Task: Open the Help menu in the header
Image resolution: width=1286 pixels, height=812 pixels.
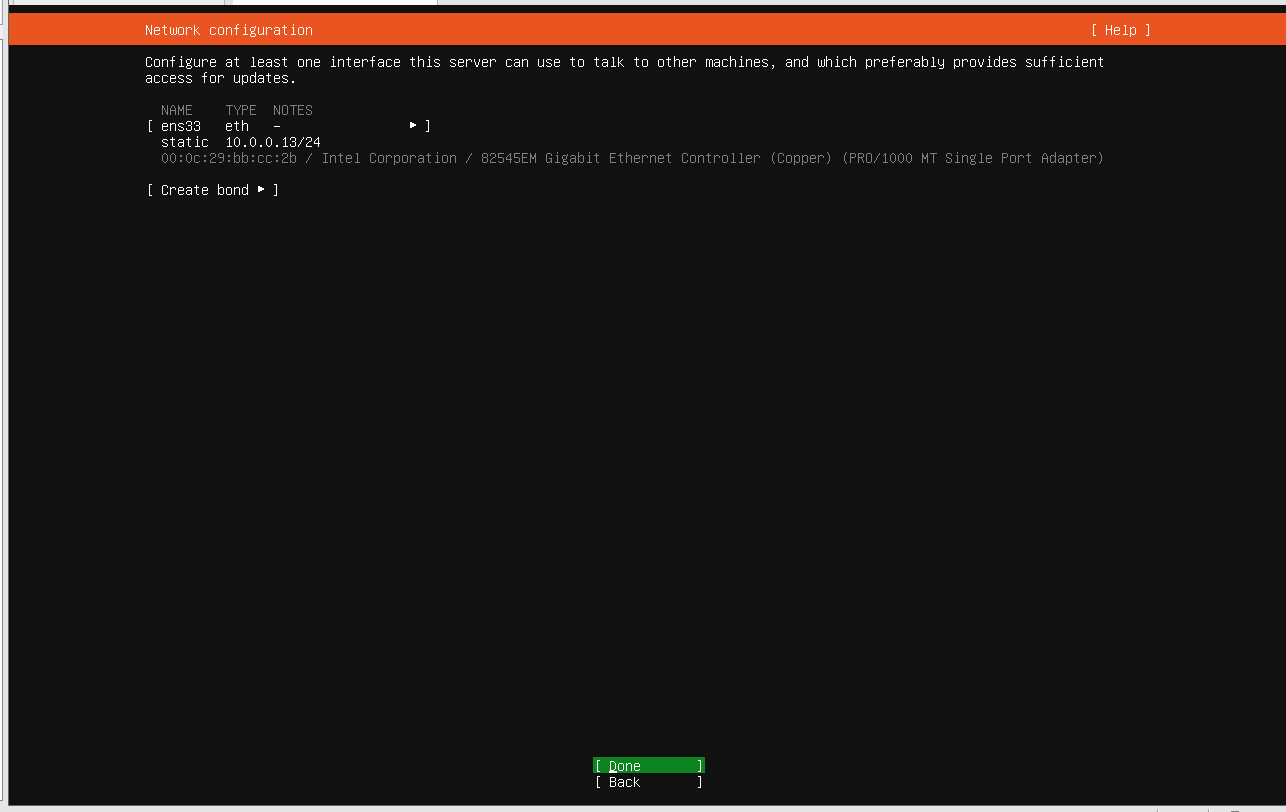Action: coord(1120,30)
